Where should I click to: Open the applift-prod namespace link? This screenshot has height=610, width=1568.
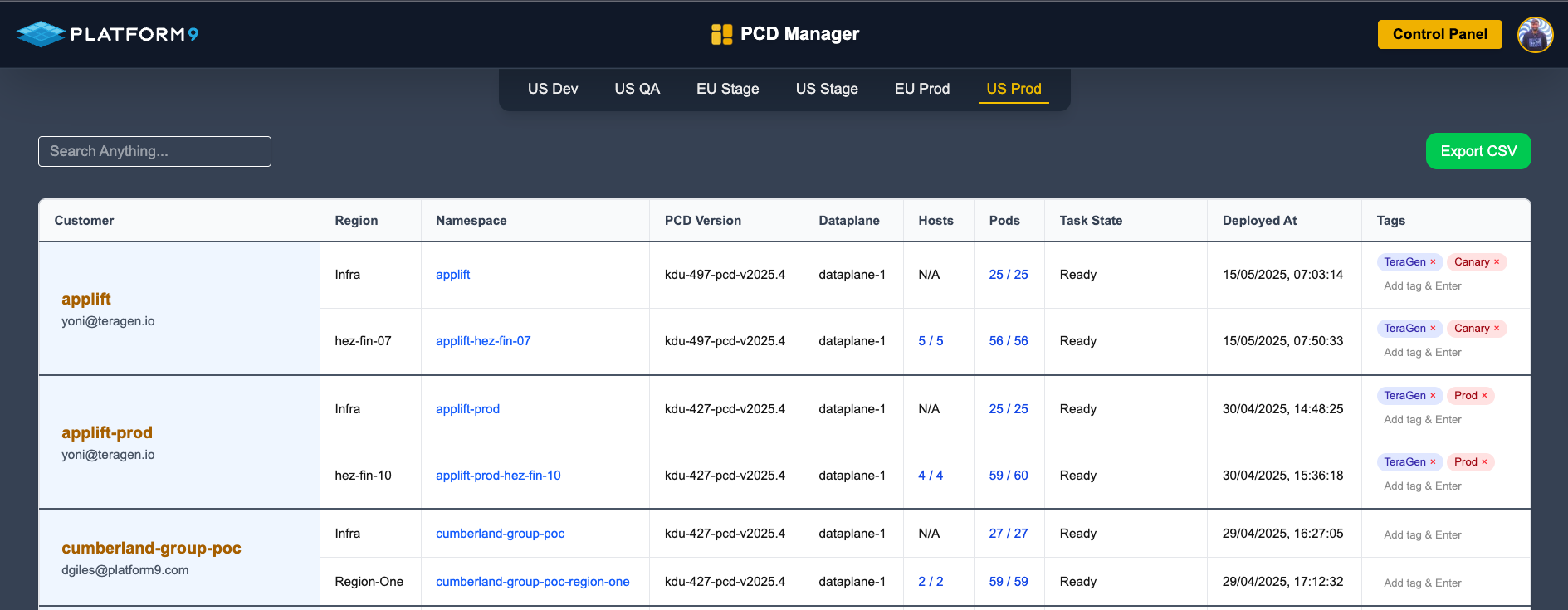click(467, 409)
